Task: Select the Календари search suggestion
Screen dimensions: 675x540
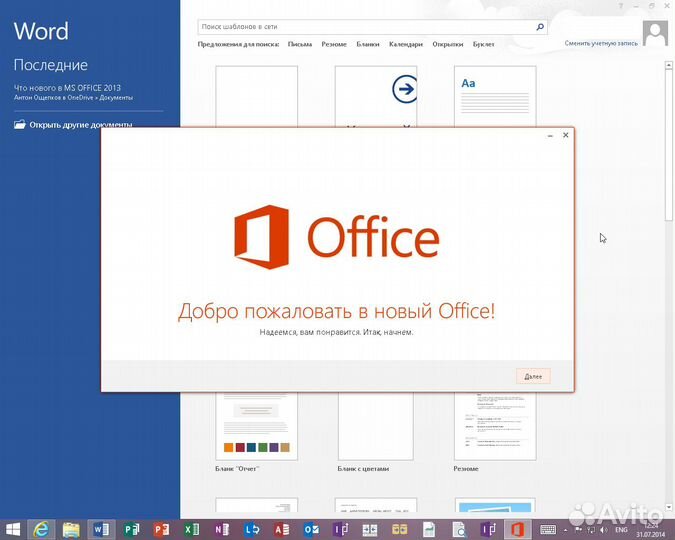Action: (406, 44)
